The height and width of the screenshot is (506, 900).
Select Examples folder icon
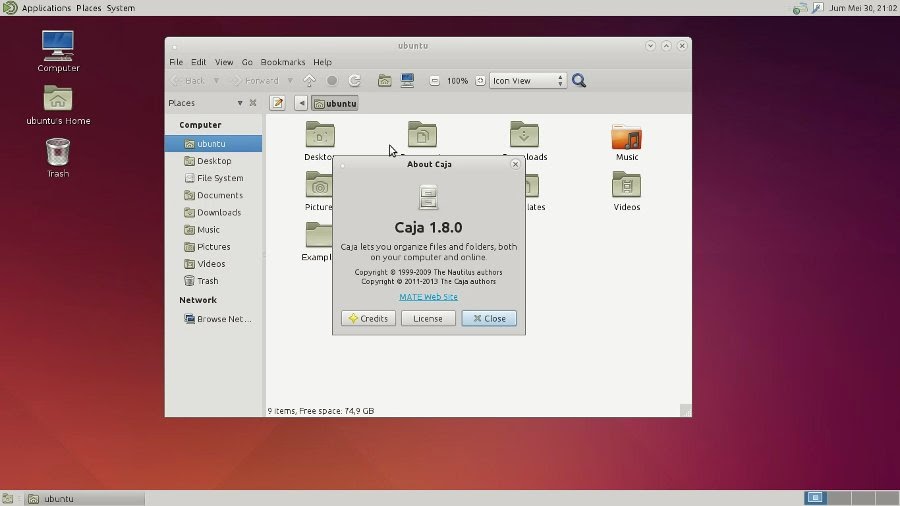coord(319,235)
